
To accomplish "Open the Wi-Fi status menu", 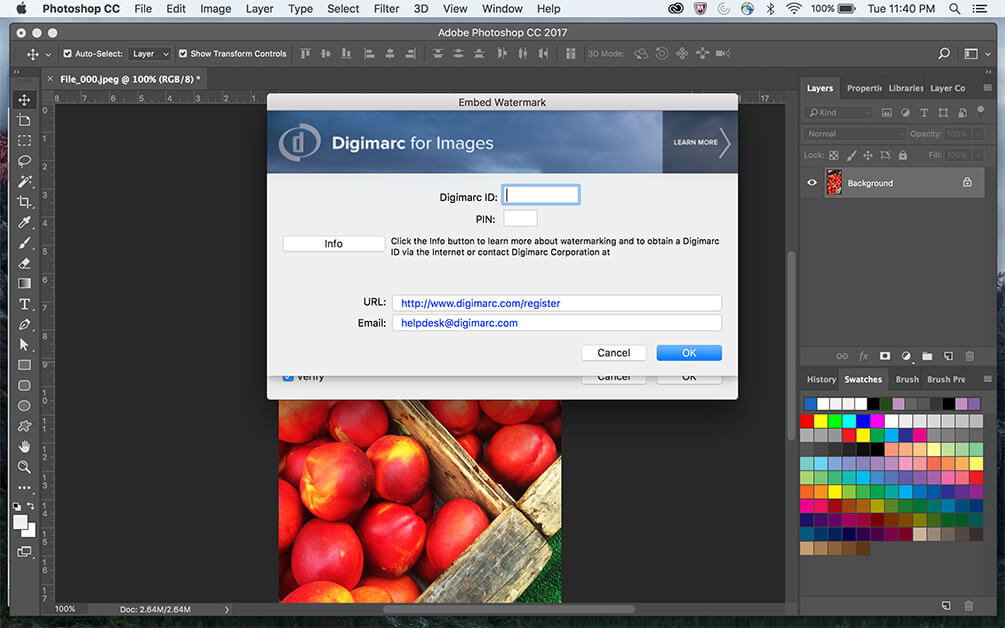I will (x=793, y=9).
